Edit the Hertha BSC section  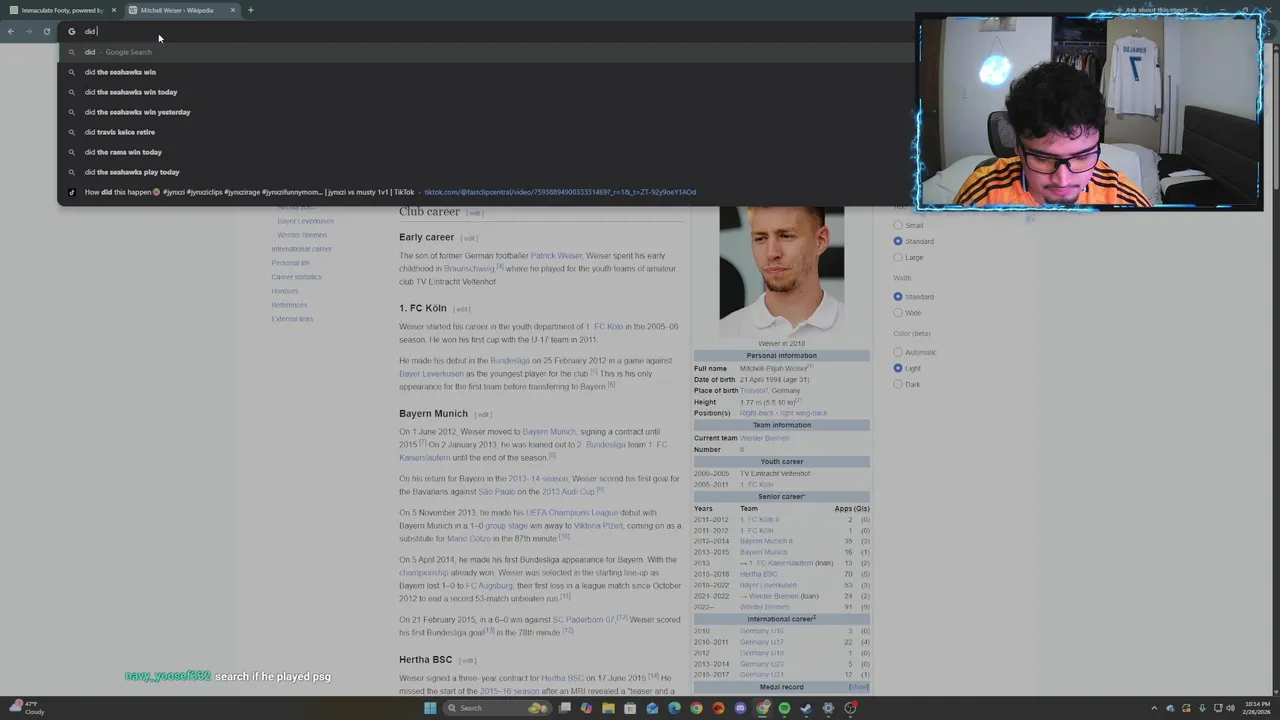point(468,661)
